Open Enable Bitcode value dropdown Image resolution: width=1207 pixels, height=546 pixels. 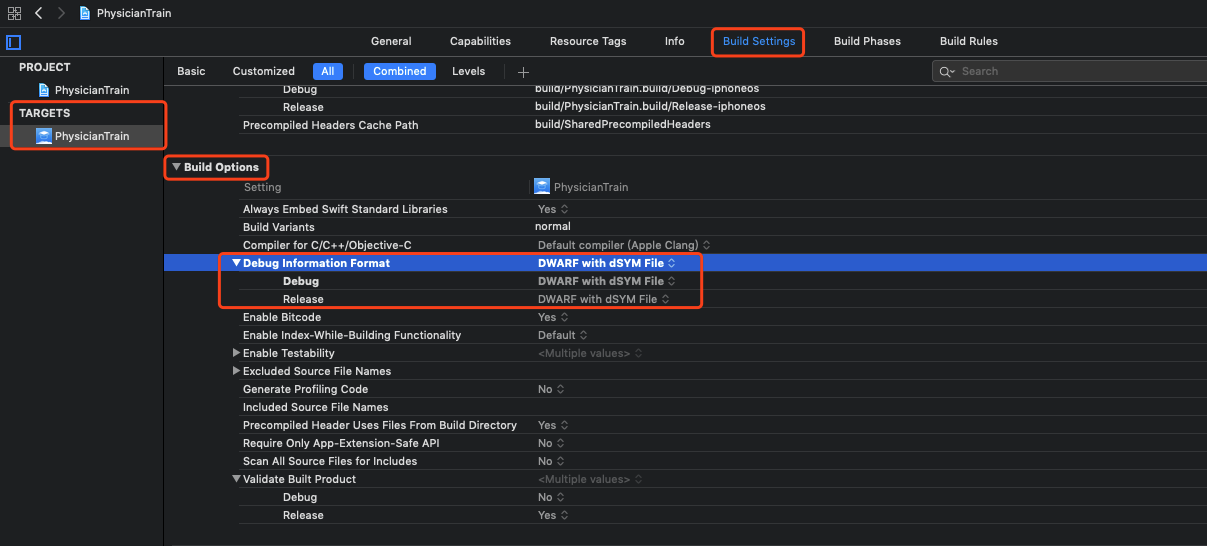pyautogui.click(x=553, y=317)
